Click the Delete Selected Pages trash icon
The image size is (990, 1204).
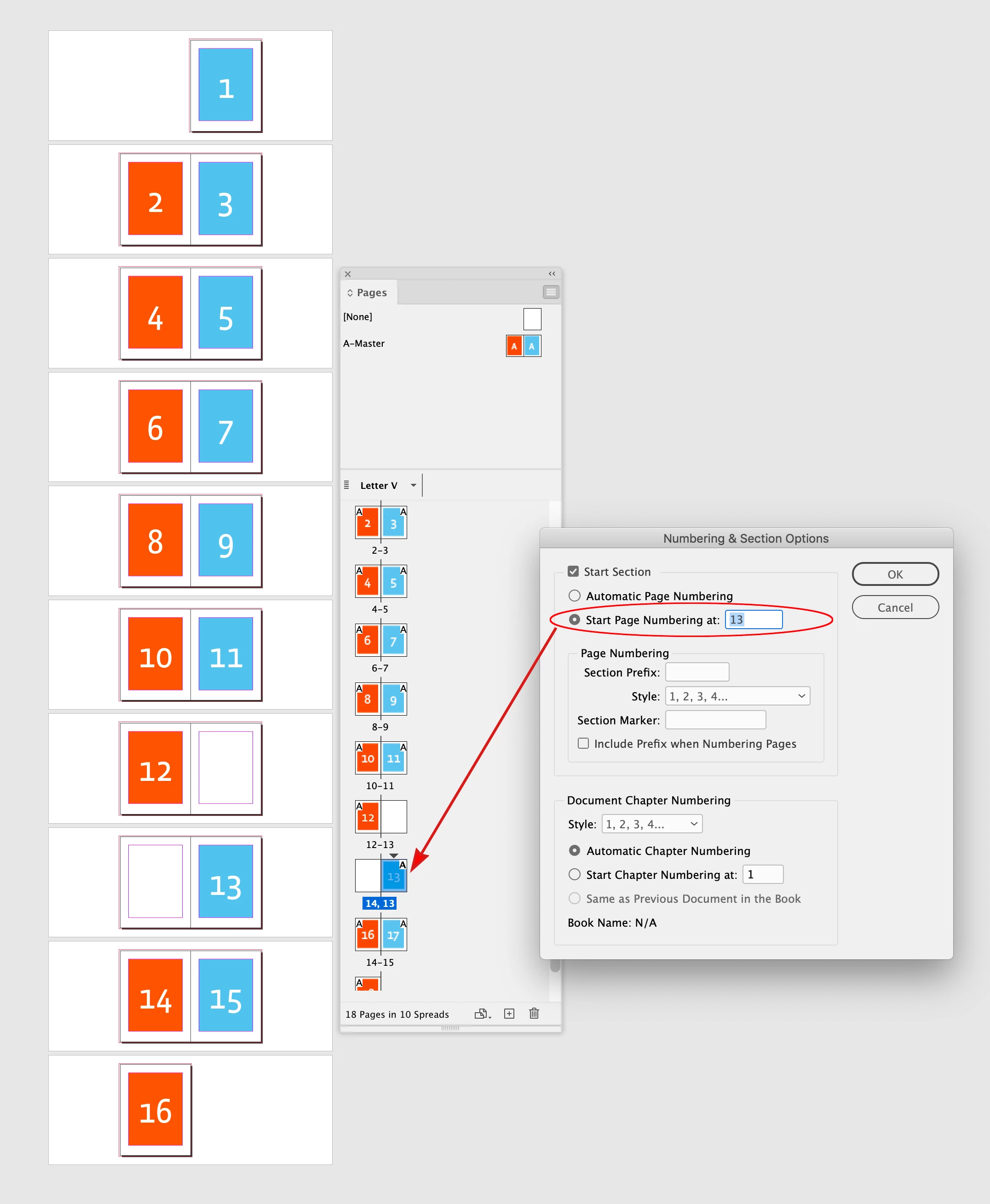[x=534, y=1014]
